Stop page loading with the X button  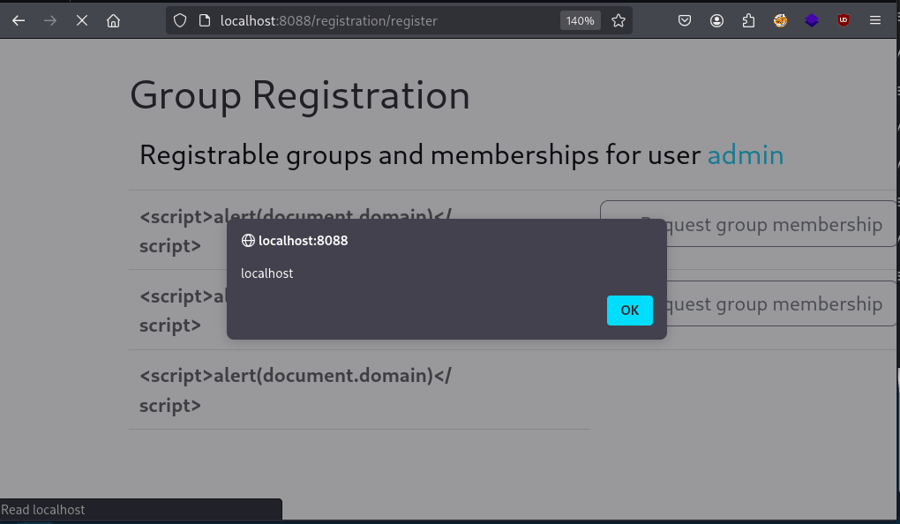click(x=82, y=20)
